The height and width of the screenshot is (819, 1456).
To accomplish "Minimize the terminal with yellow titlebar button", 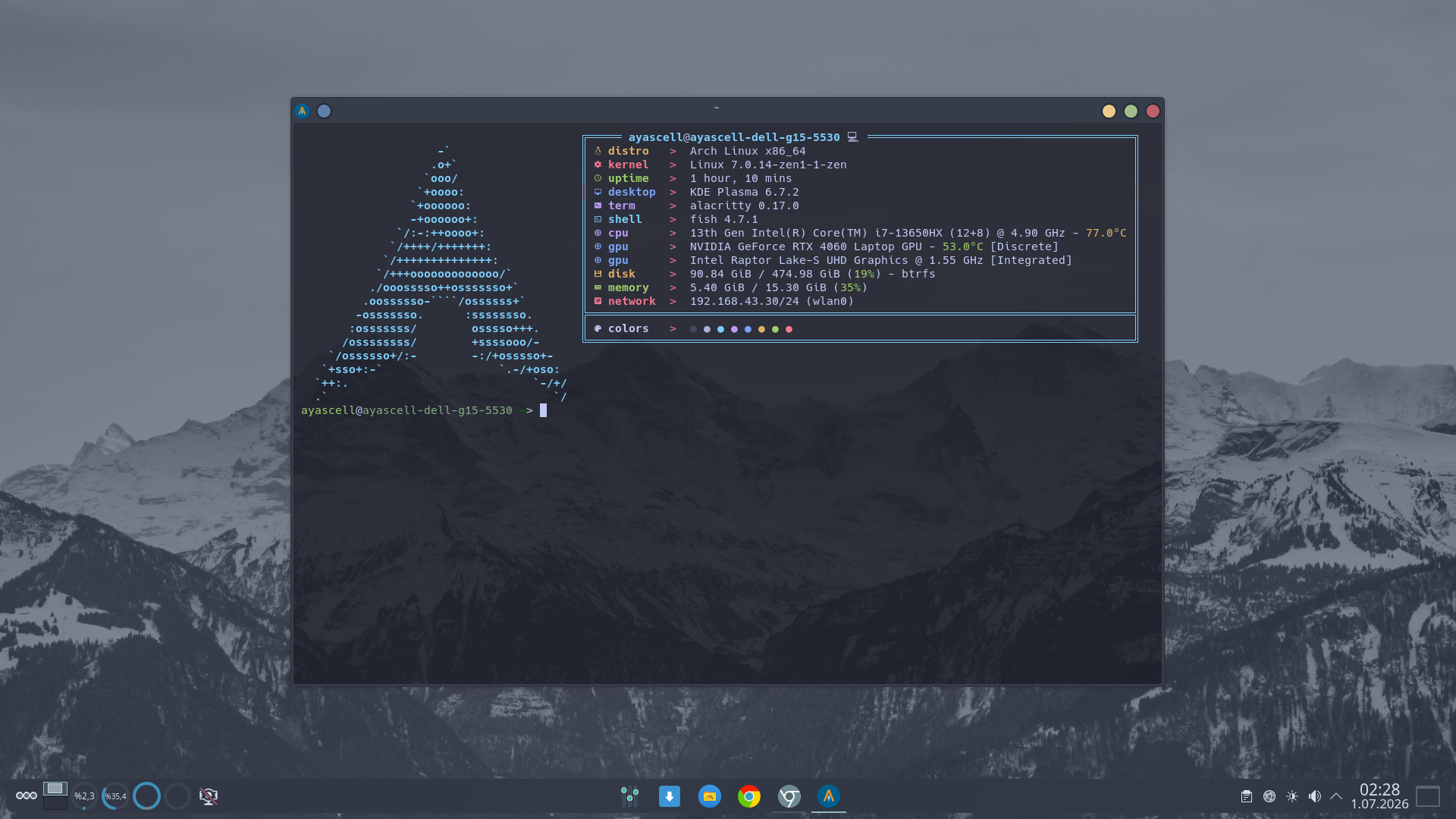I will pos(1109,111).
